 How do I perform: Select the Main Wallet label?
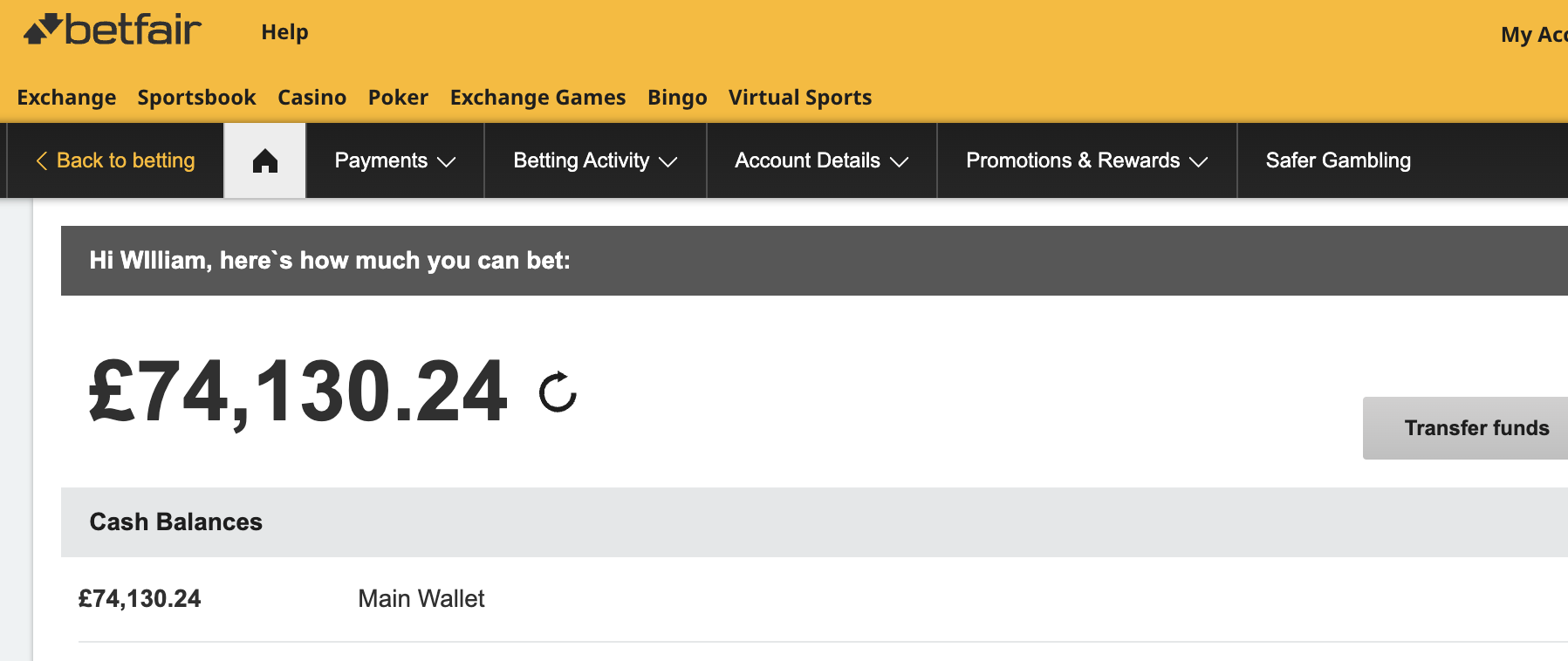pos(421,599)
